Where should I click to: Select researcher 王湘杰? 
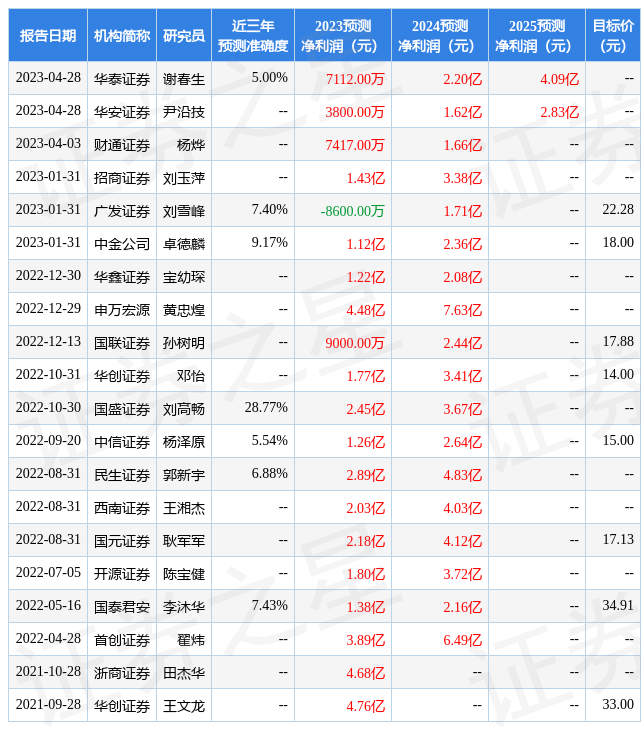(x=184, y=508)
